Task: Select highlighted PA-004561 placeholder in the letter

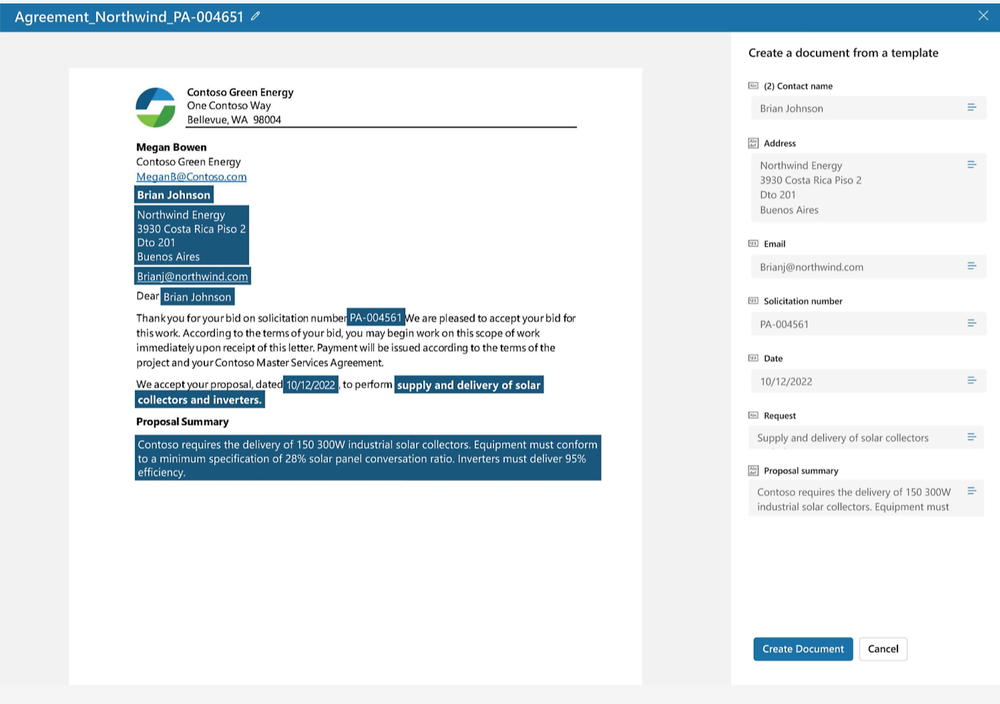Action: 376,317
